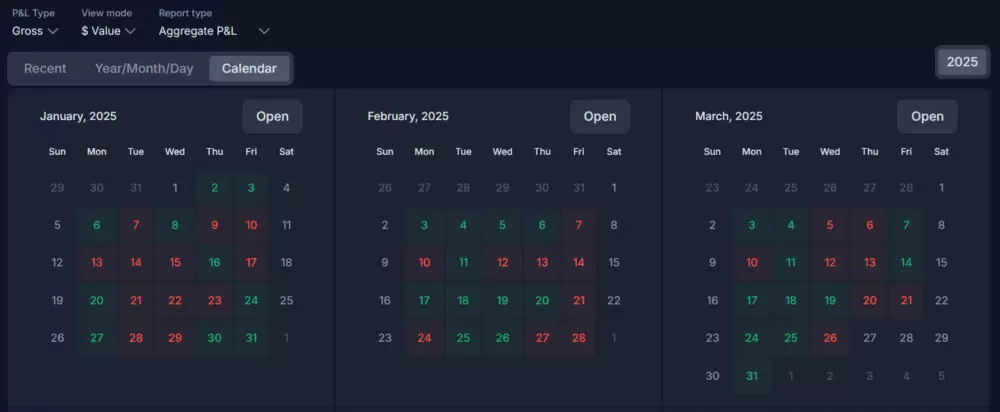
Task: Switch to the Recent tab
Action: coord(45,68)
